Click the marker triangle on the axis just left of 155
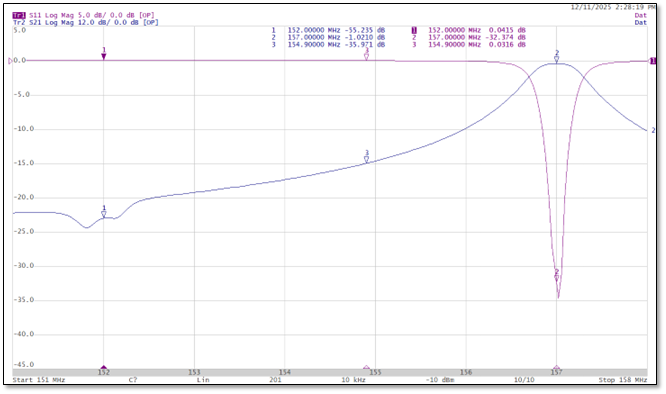 (367, 367)
